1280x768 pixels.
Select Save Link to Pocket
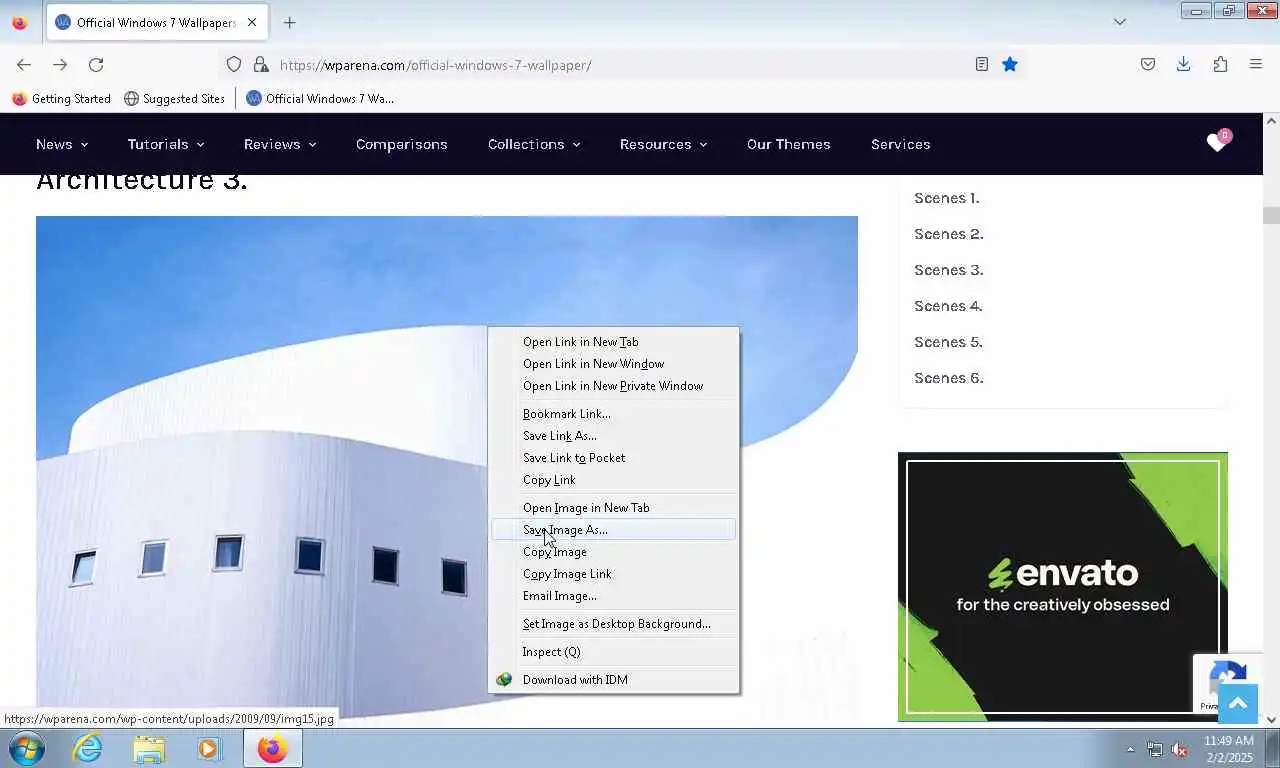click(x=613, y=458)
